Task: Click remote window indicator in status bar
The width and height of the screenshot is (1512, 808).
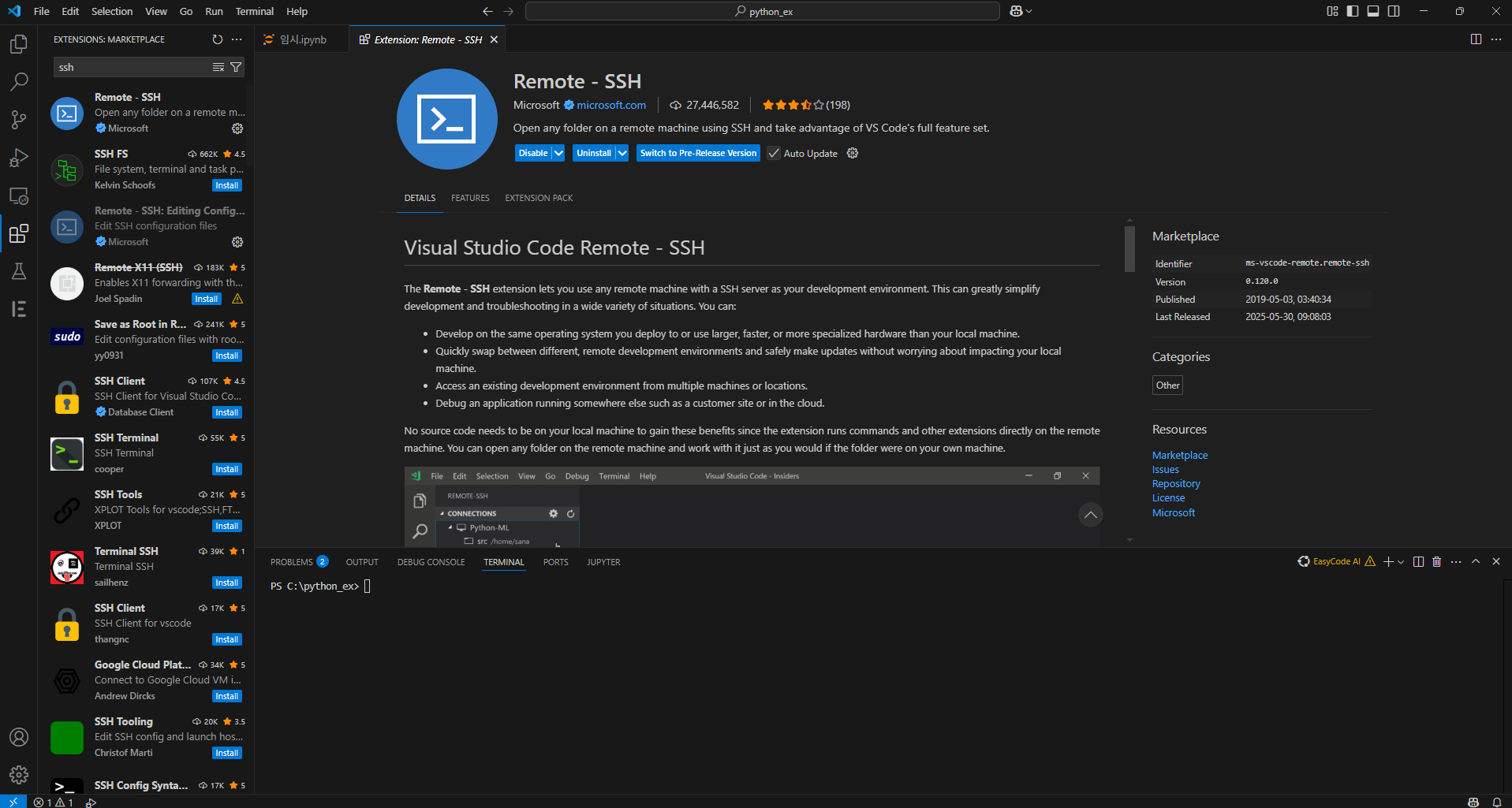Action: [13, 802]
